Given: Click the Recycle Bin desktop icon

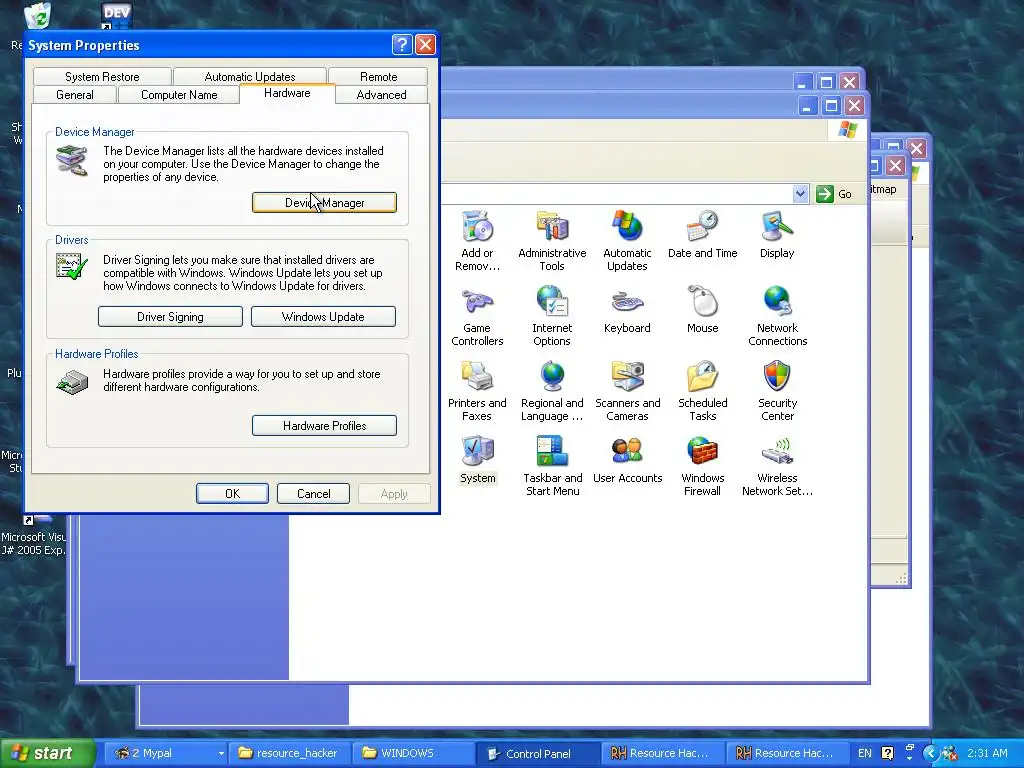Looking at the screenshot, I should [x=37, y=16].
